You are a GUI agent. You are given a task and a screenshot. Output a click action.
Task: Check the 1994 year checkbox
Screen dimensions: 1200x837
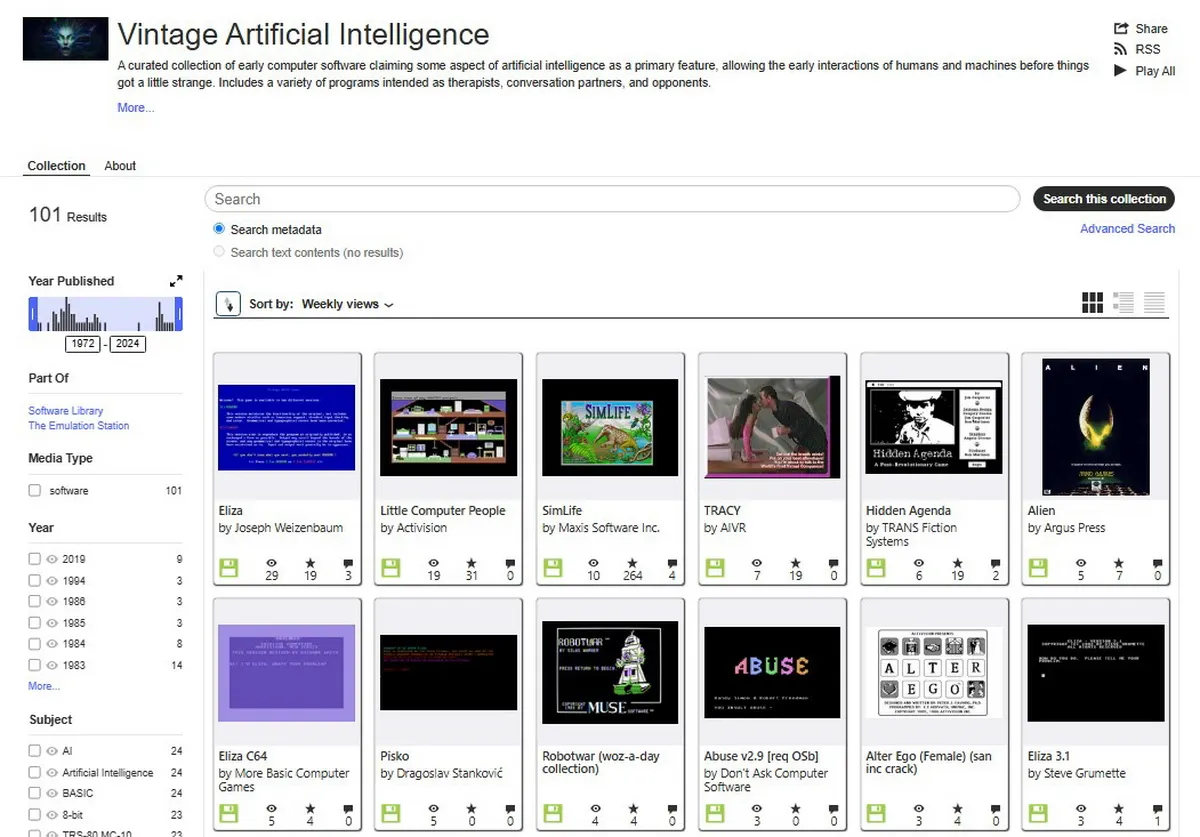click(x=35, y=580)
